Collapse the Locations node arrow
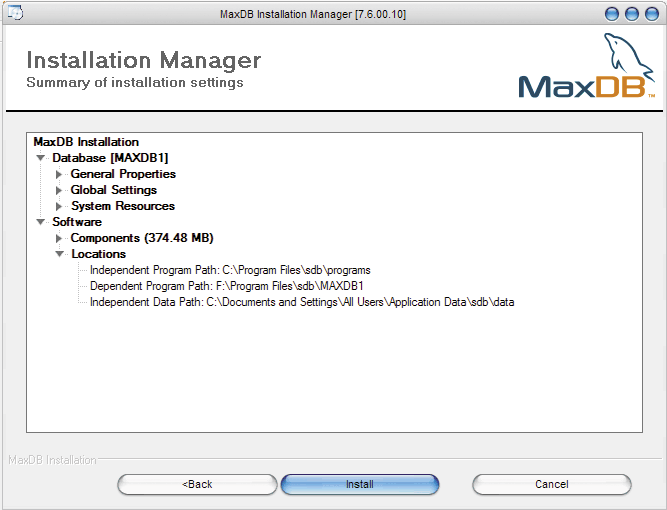Viewport: 667px width, 510px height. (x=60, y=254)
